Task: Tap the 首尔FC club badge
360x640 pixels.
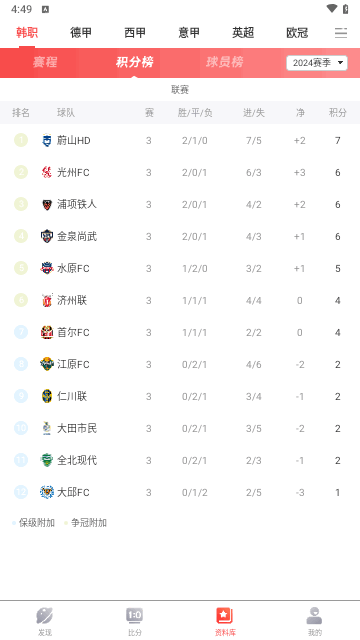Action: [47, 332]
